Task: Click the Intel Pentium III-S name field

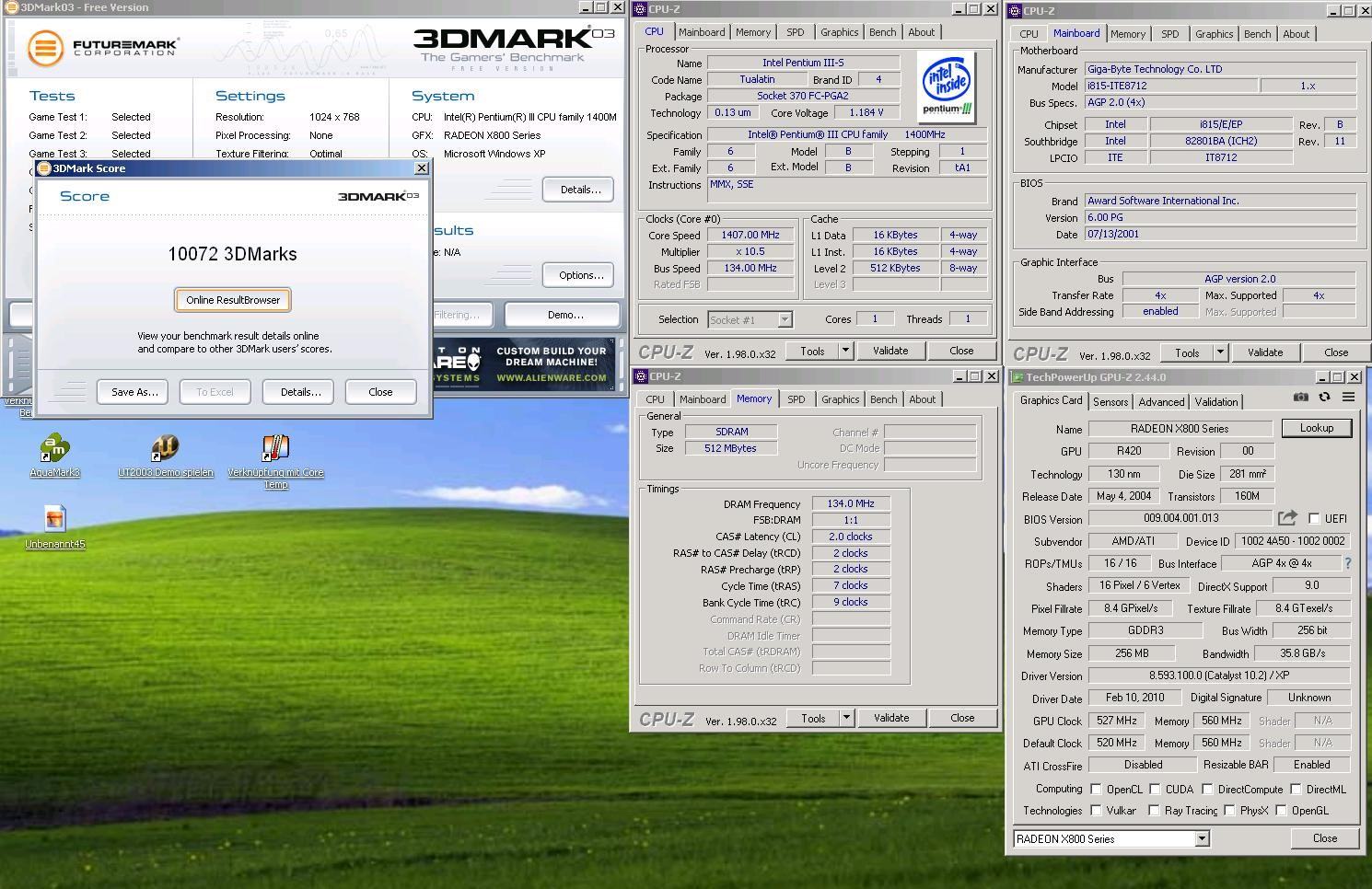Action: [x=802, y=63]
